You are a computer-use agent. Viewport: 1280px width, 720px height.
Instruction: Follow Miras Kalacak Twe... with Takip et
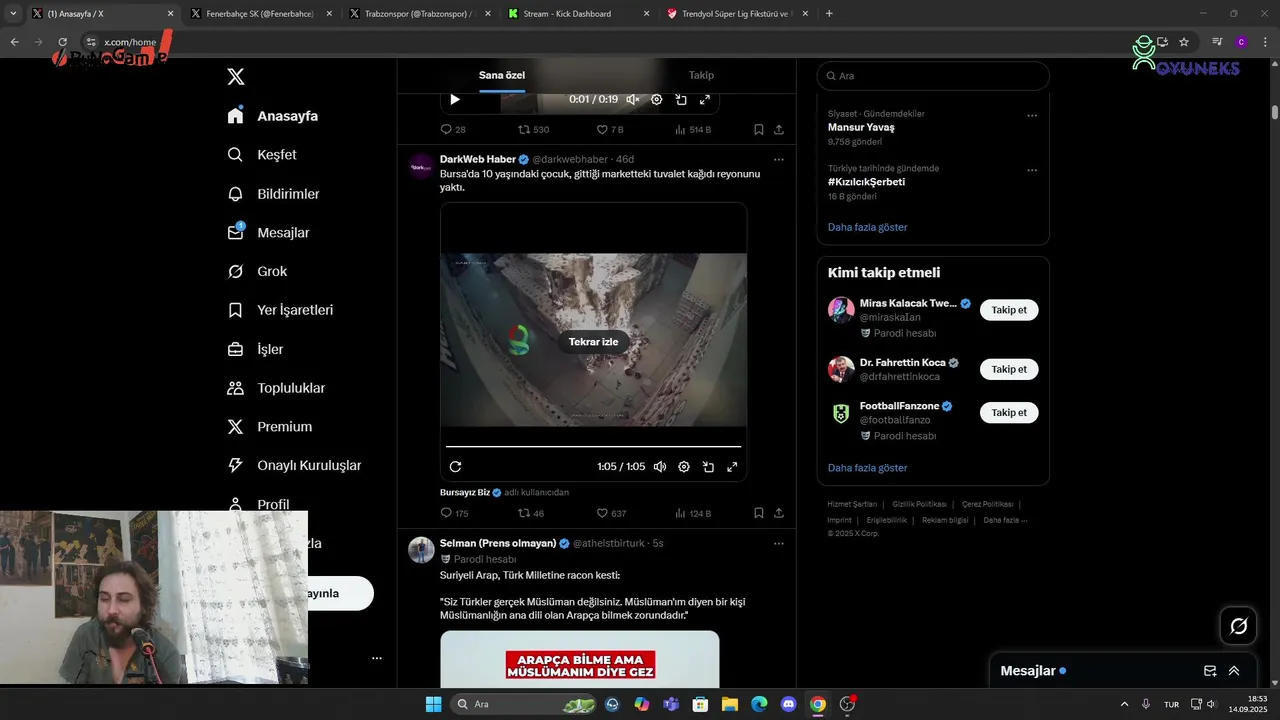[x=1009, y=310]
